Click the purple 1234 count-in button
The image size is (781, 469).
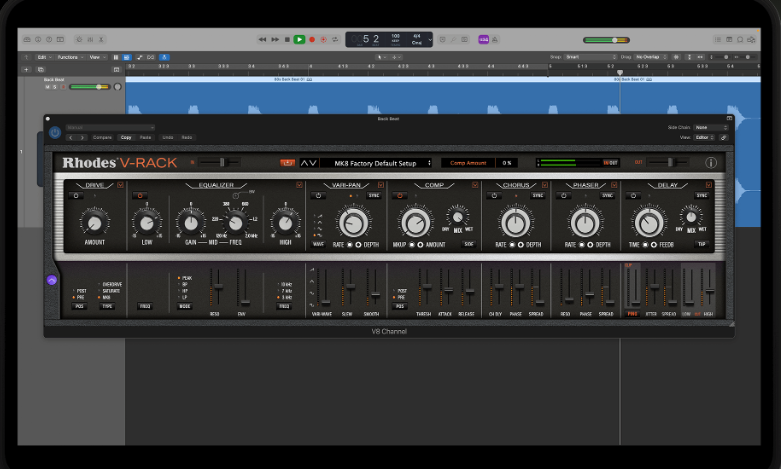click(x=483, y=39)
